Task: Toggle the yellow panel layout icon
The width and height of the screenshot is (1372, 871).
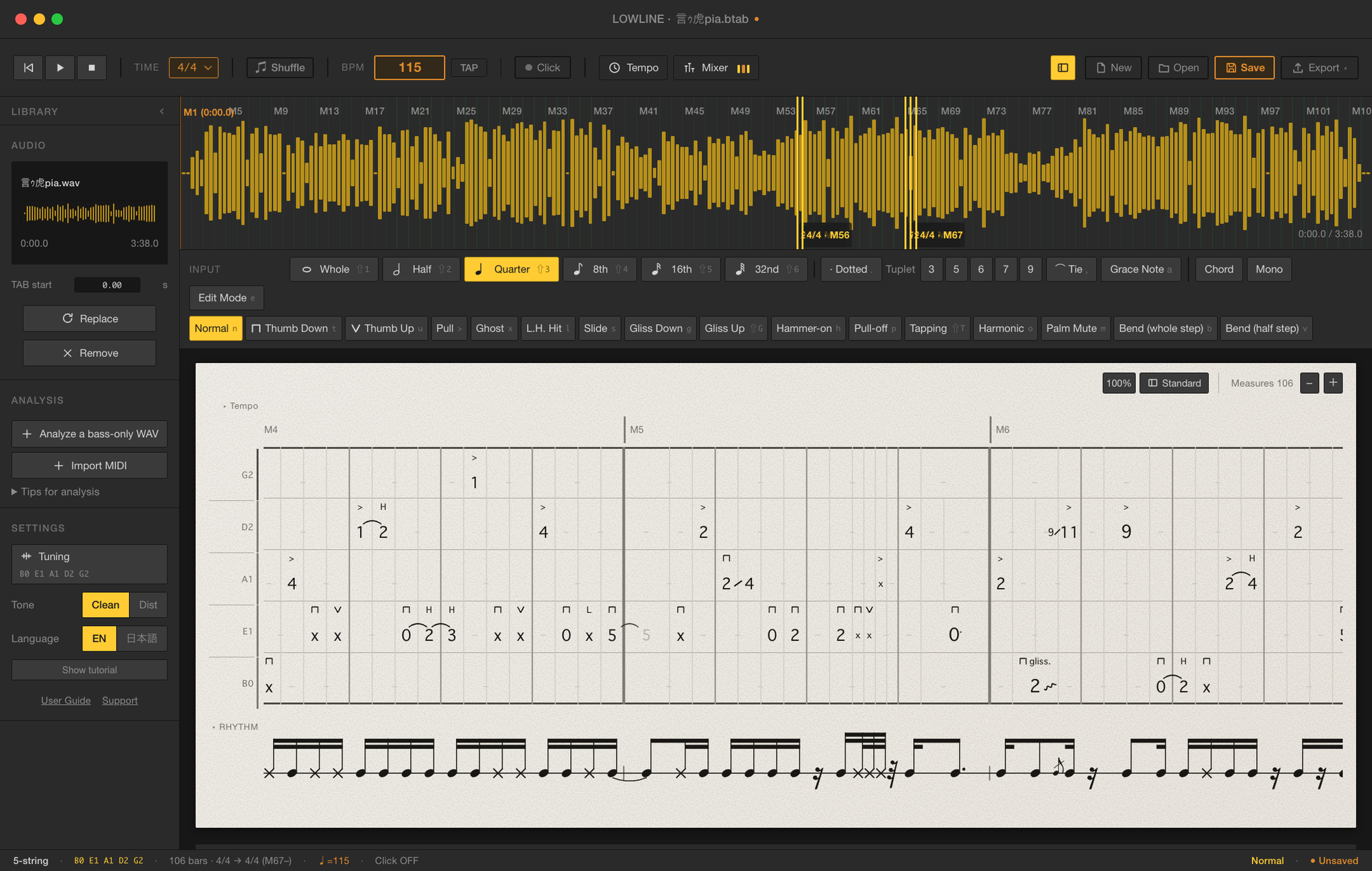Action: point(1063,67)
